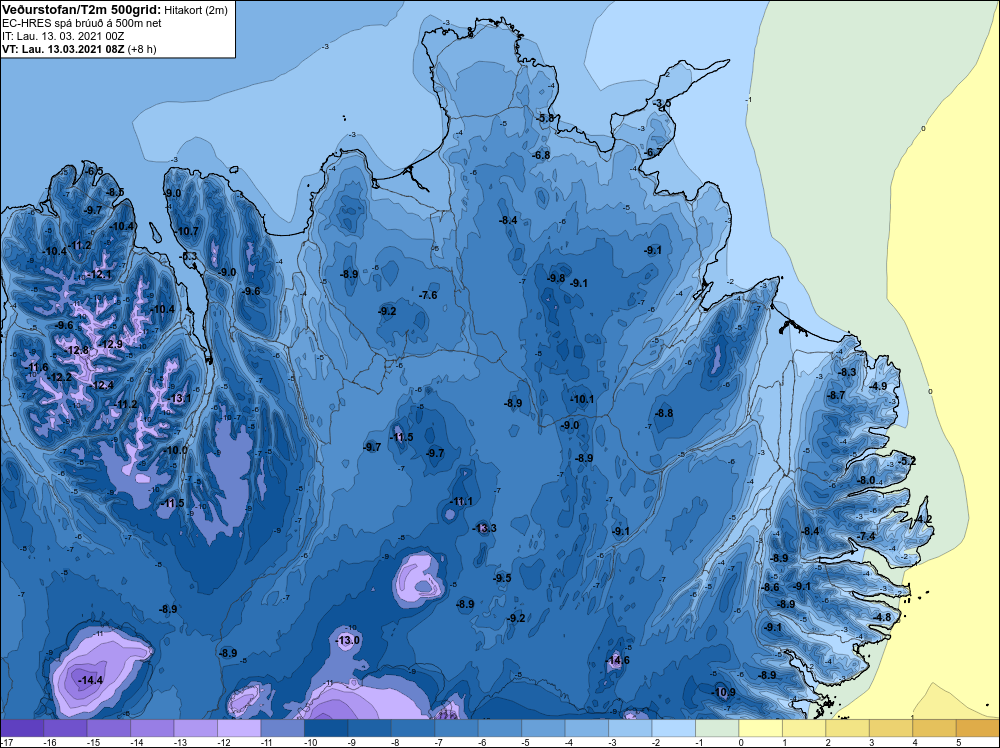Select the "Hitakort (2m)" header label
This screenshot has height=748, width=1000.
point(196,10)
